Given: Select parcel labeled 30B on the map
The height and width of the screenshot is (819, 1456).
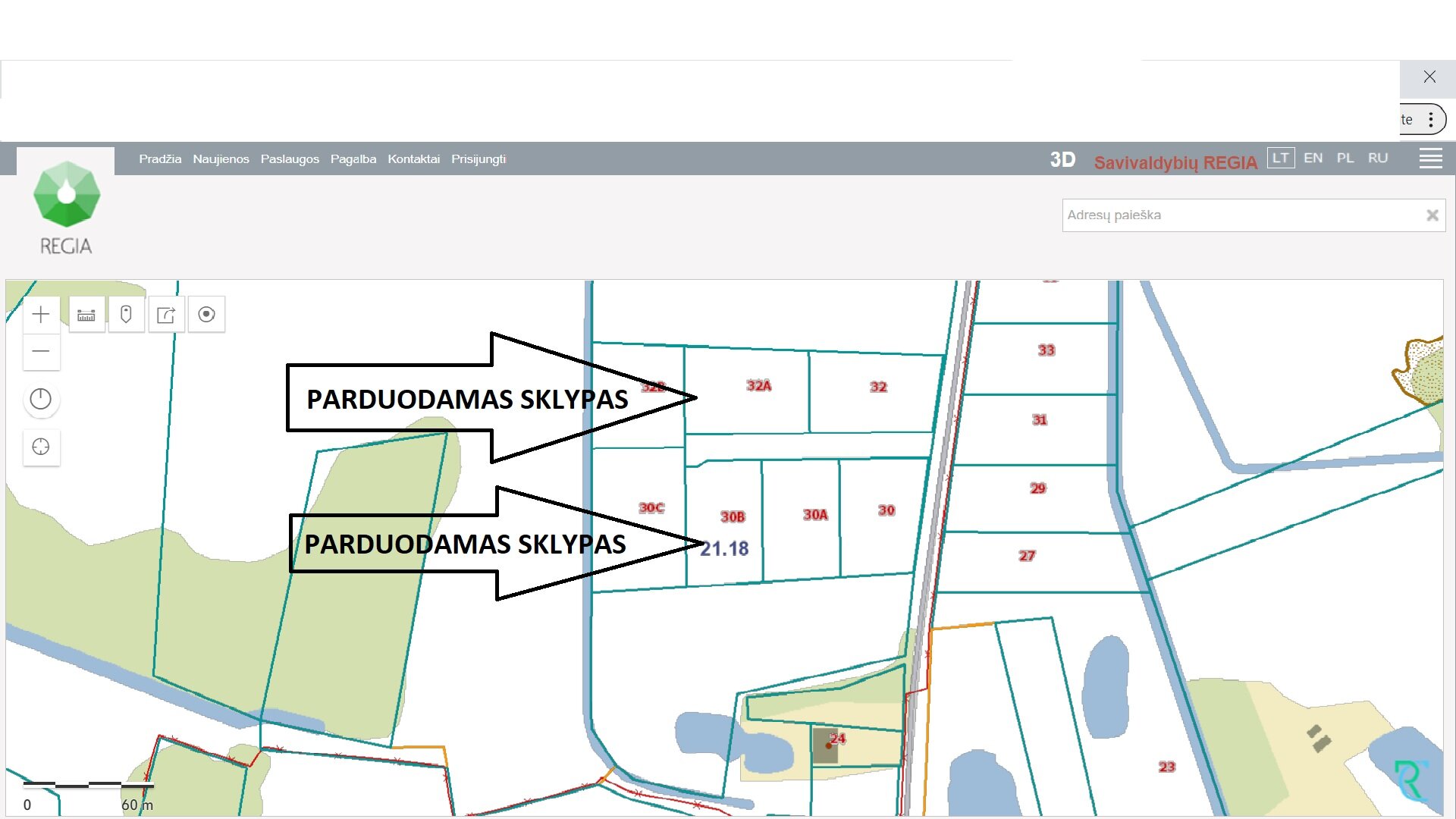Looking at the screenshot, I should [733, 516].
